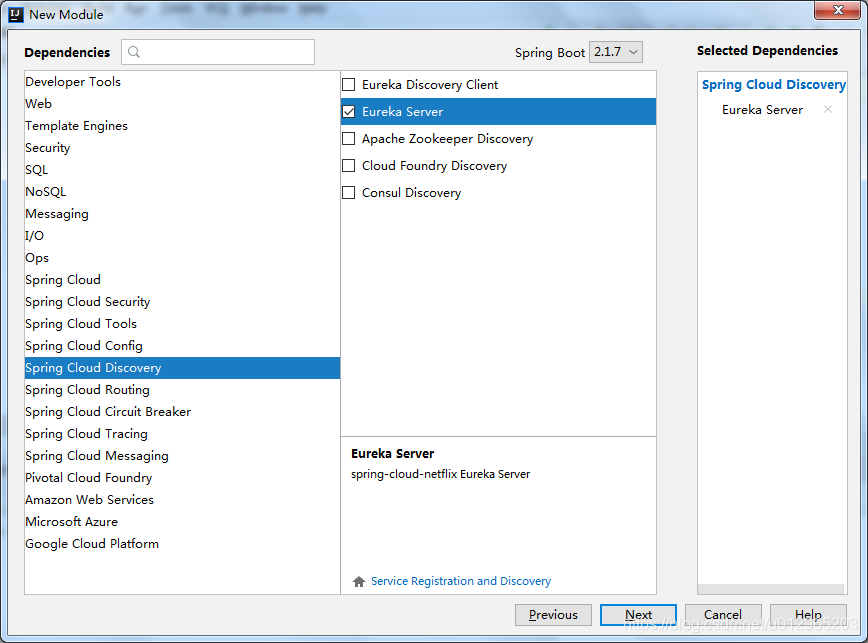Click the home icon beside the Service Registration link
Viewport: 868px width, 643px height.
[x=359, y=581]
